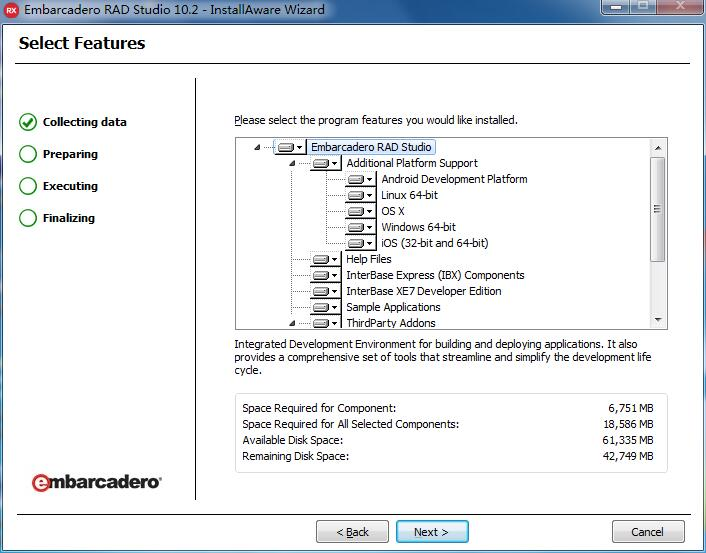Open install-state dropdown for InterBase Express Components

pos(326,275)
